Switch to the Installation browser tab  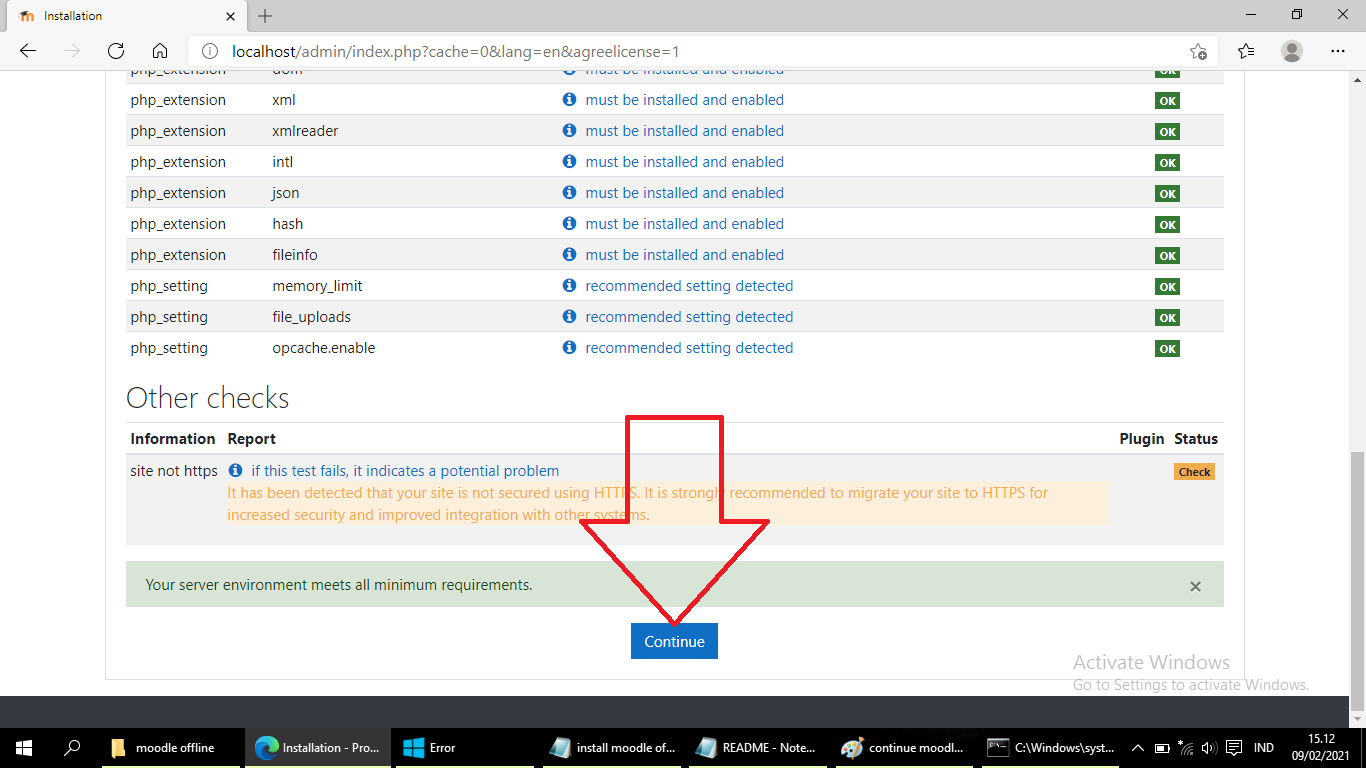[x=120, y=16]
